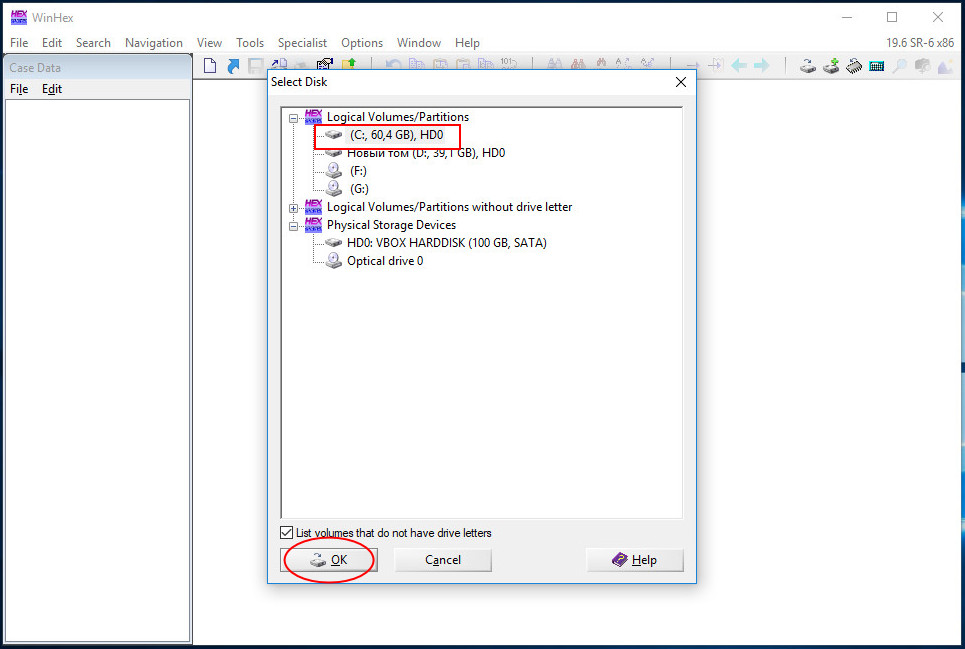
Task: Confirm the disk selection with OK
Action: click(329, 560)
